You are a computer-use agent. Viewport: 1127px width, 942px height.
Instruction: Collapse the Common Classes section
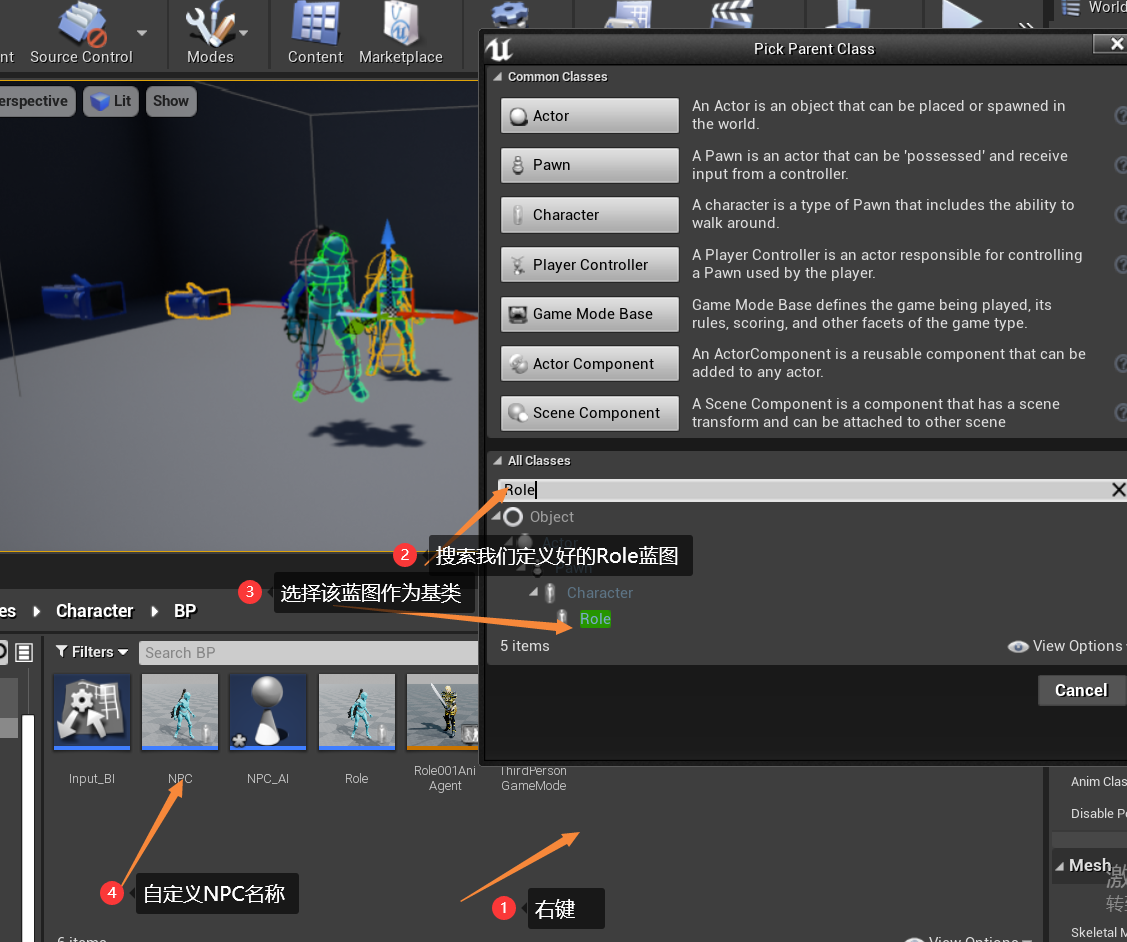point(497,77)
